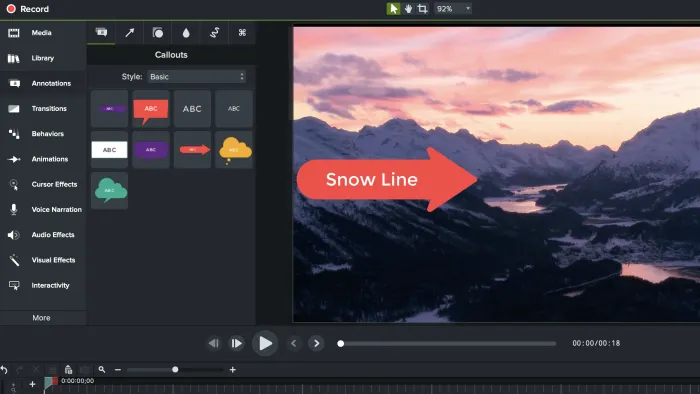Viewport: 700px width, 394px height.
Task: Select the sketch motion subtab icon
Action: (214, 33)
